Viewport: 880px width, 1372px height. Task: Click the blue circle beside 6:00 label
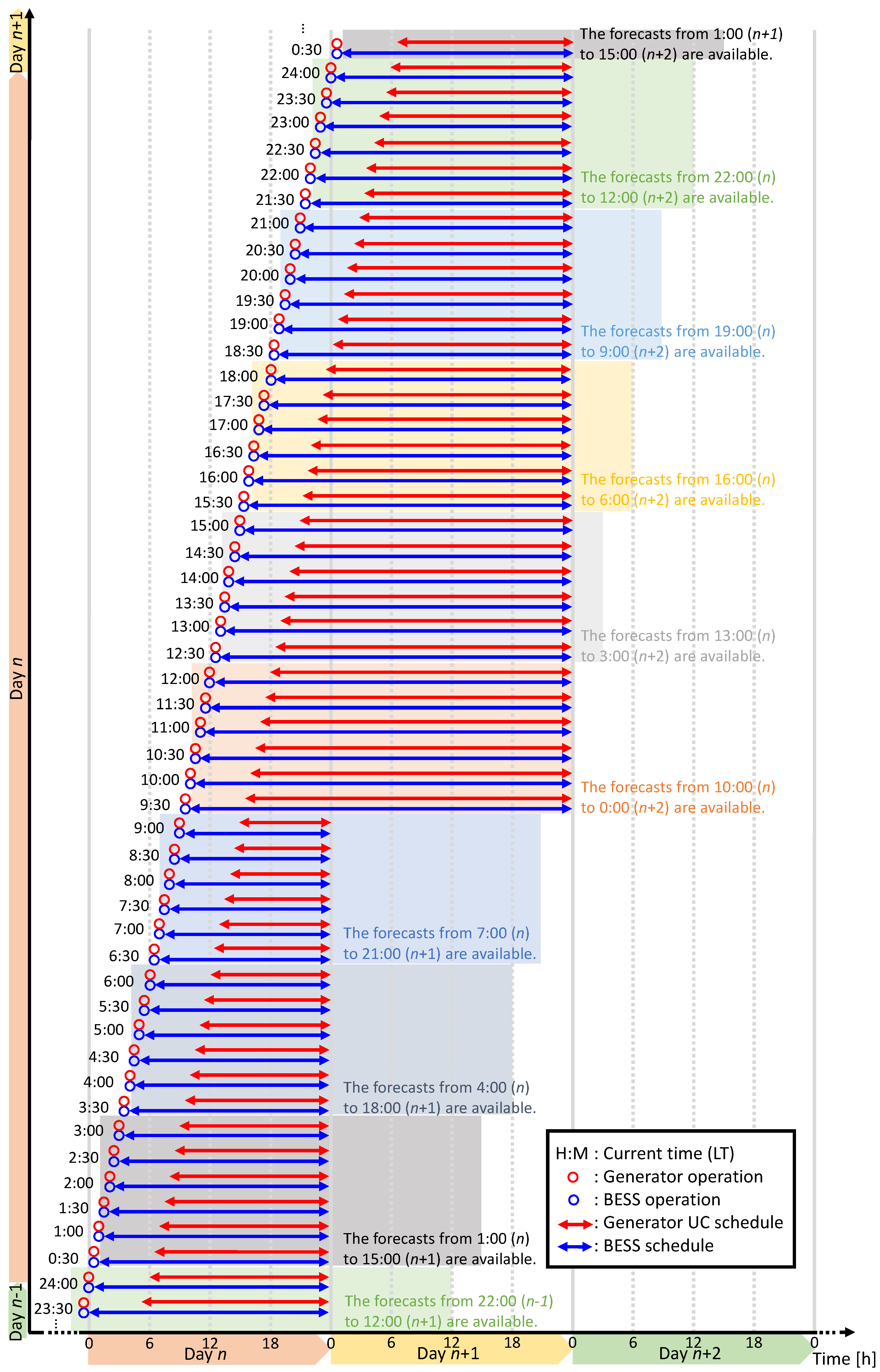point(150,985)
